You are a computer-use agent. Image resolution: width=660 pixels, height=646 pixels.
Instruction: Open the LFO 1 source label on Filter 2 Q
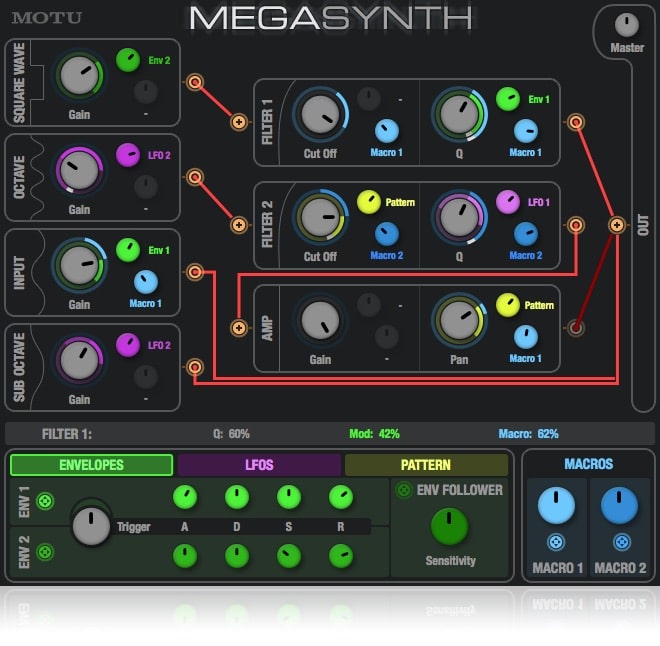coord(539,202)
